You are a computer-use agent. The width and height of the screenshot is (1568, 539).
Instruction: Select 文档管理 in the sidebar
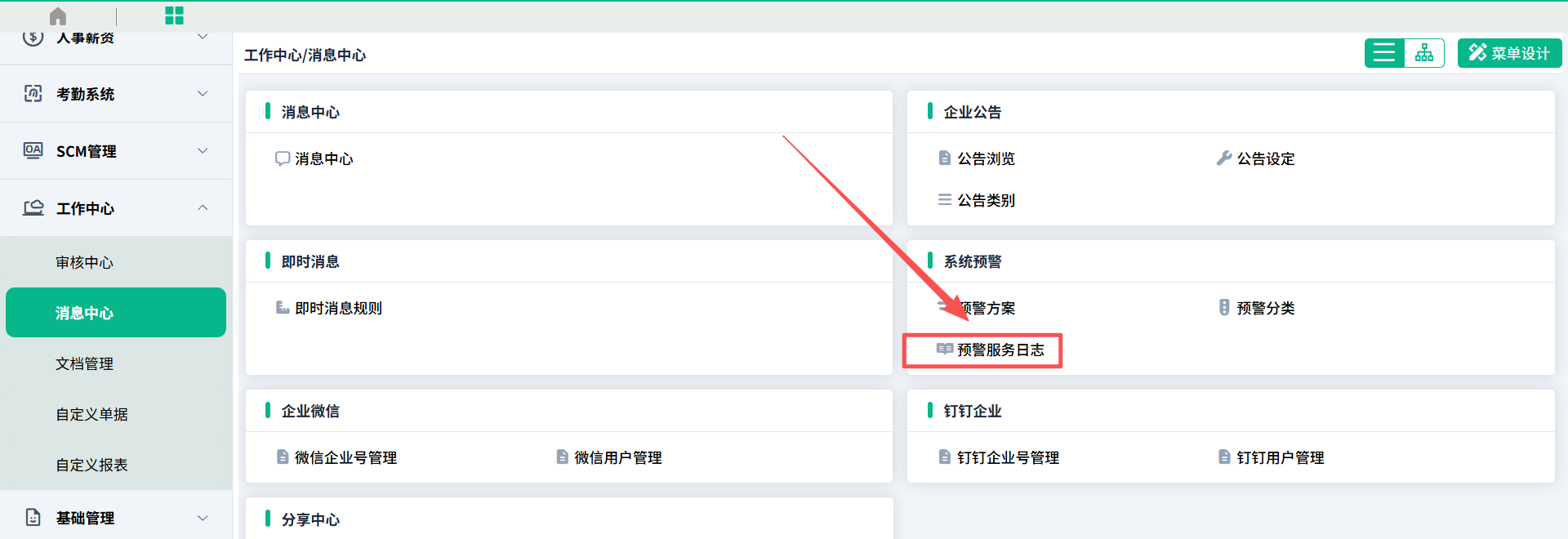point(84,363)
